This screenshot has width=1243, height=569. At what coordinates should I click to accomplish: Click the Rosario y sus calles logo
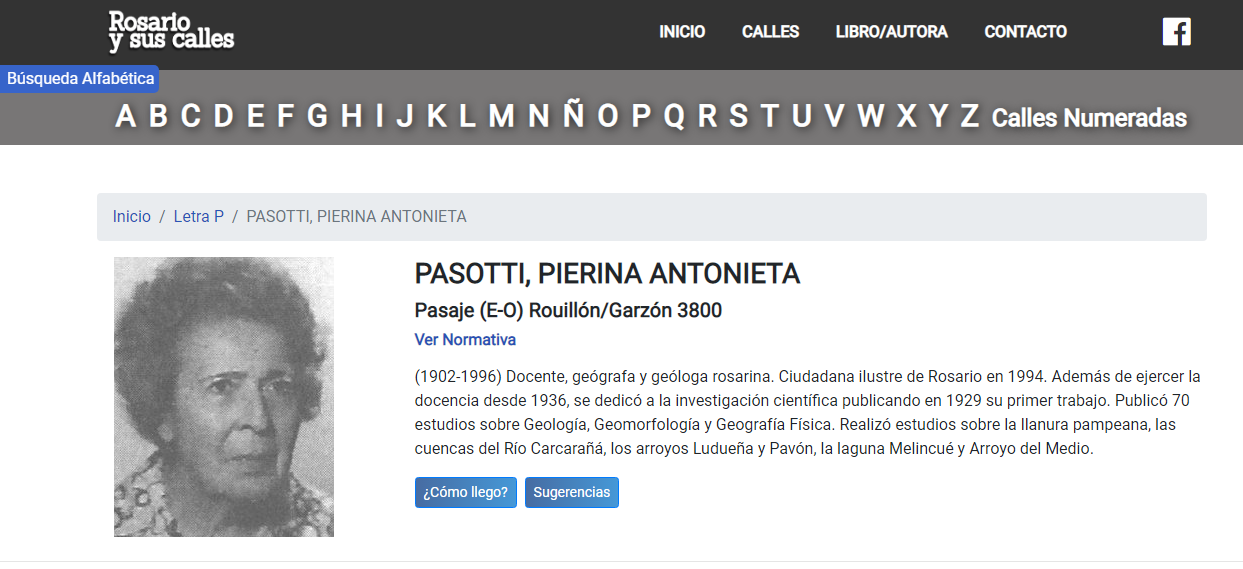click(x=171, y=32)
